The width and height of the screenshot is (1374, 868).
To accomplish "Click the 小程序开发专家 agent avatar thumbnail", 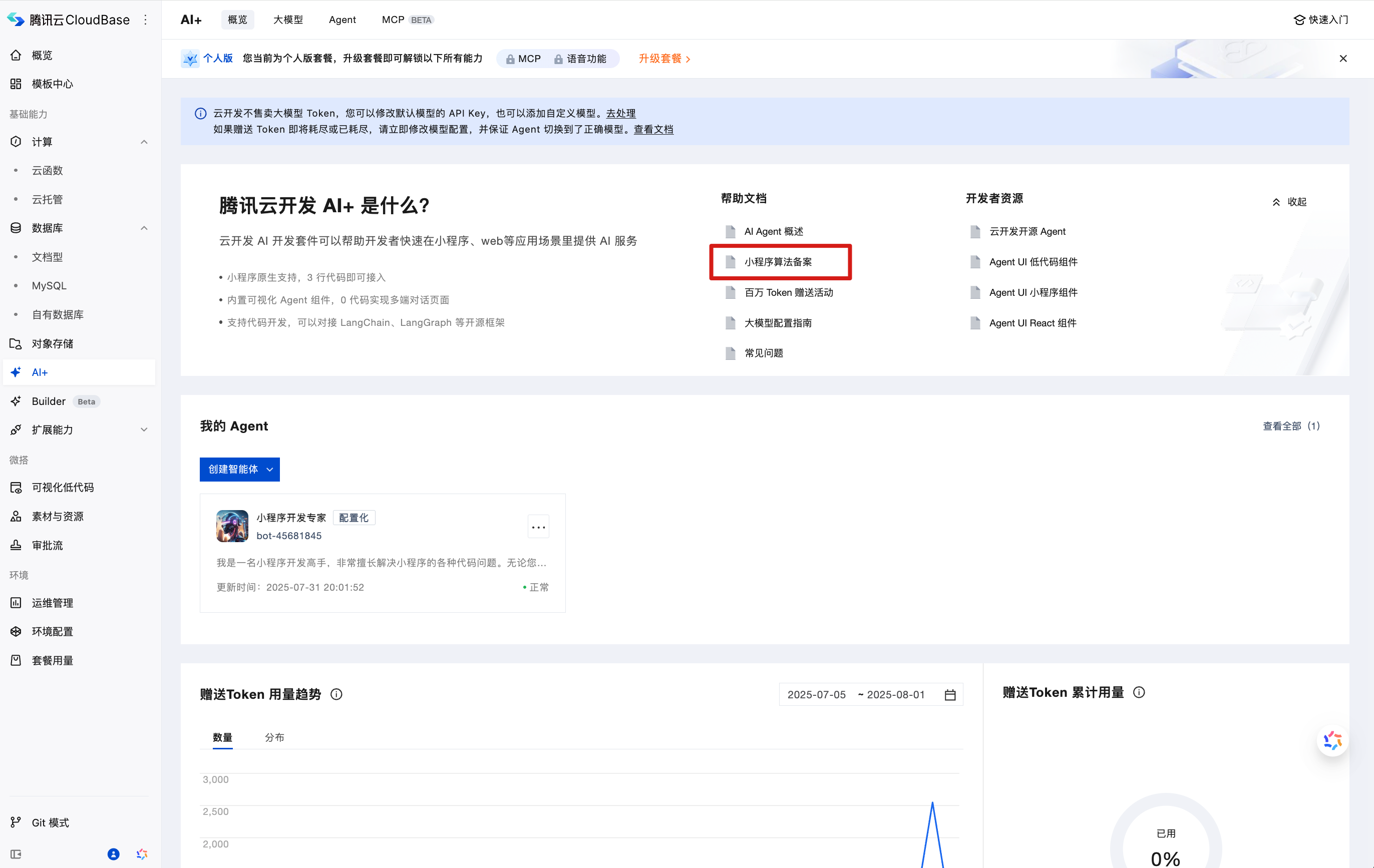I will [232, 526].
